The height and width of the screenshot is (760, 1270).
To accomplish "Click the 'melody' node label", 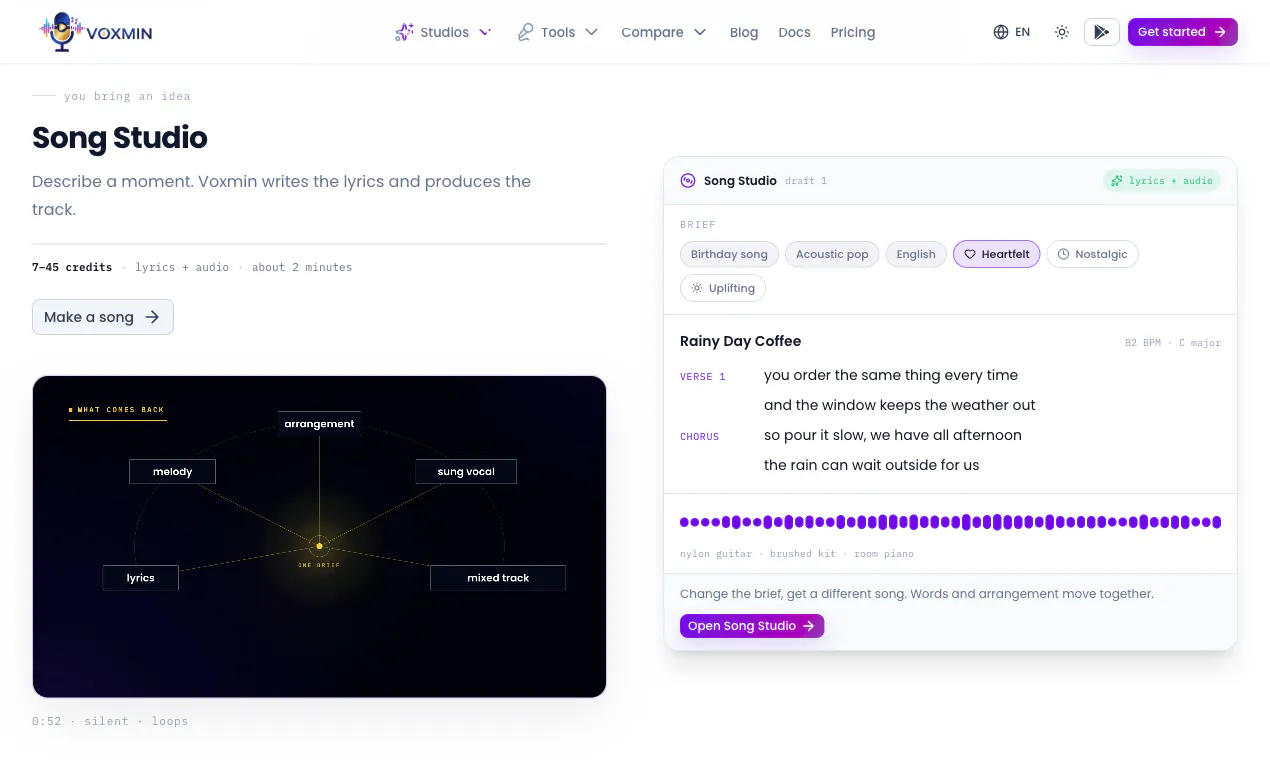I will 172,472.
